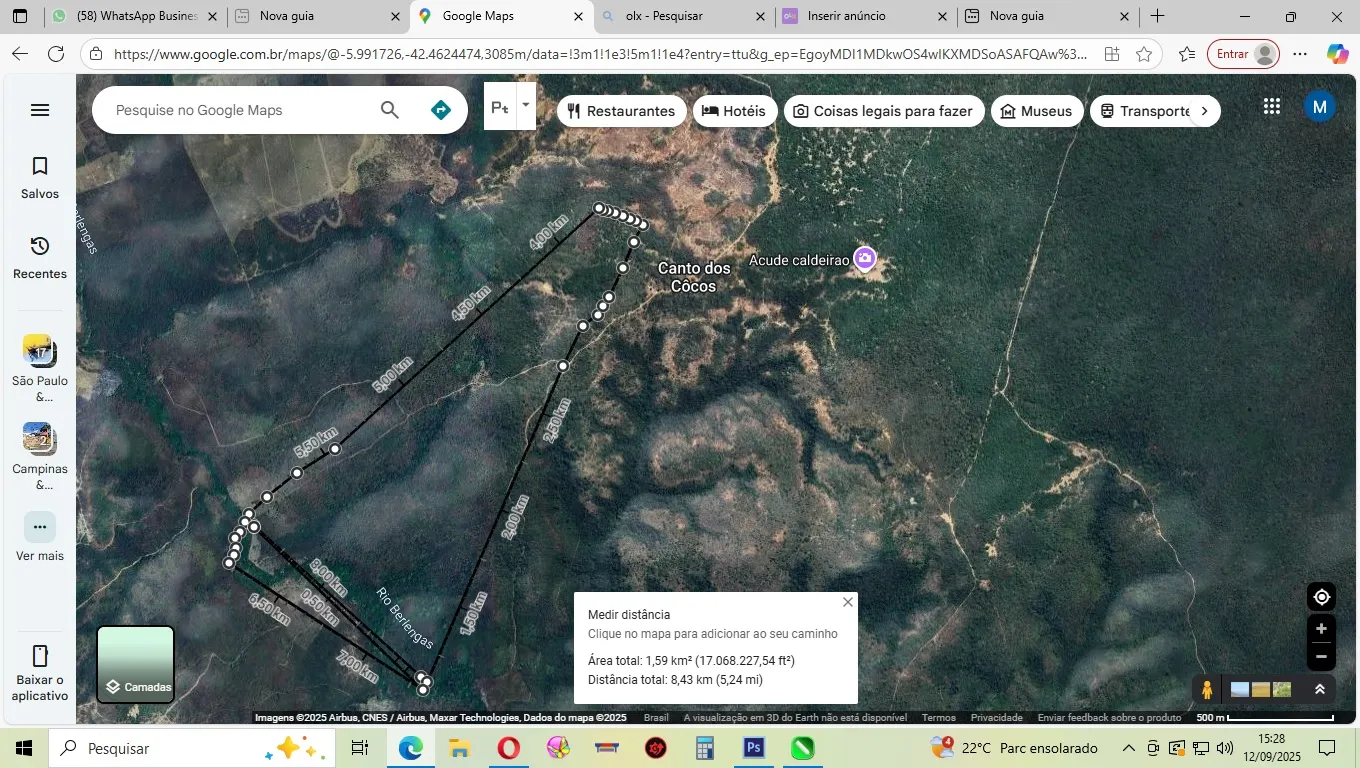Viewport: 1360px width, 768px height.
Task: Show your location with the target button
Action: point(1322,597)
